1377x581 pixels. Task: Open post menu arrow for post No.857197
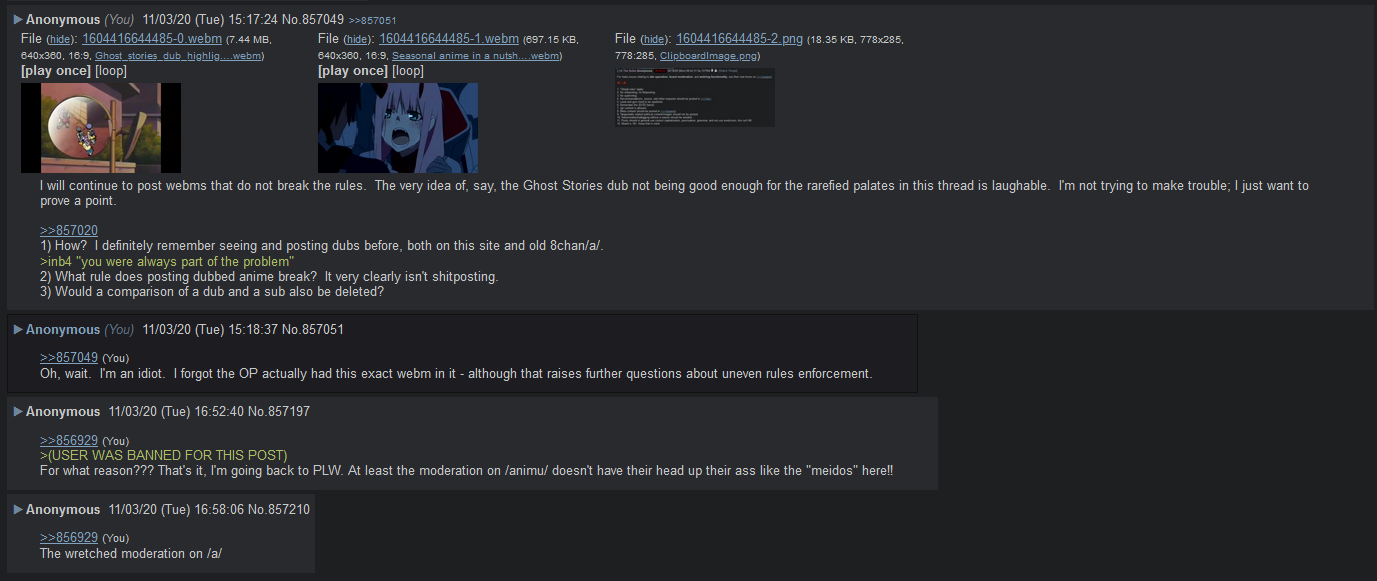[18, 412]
